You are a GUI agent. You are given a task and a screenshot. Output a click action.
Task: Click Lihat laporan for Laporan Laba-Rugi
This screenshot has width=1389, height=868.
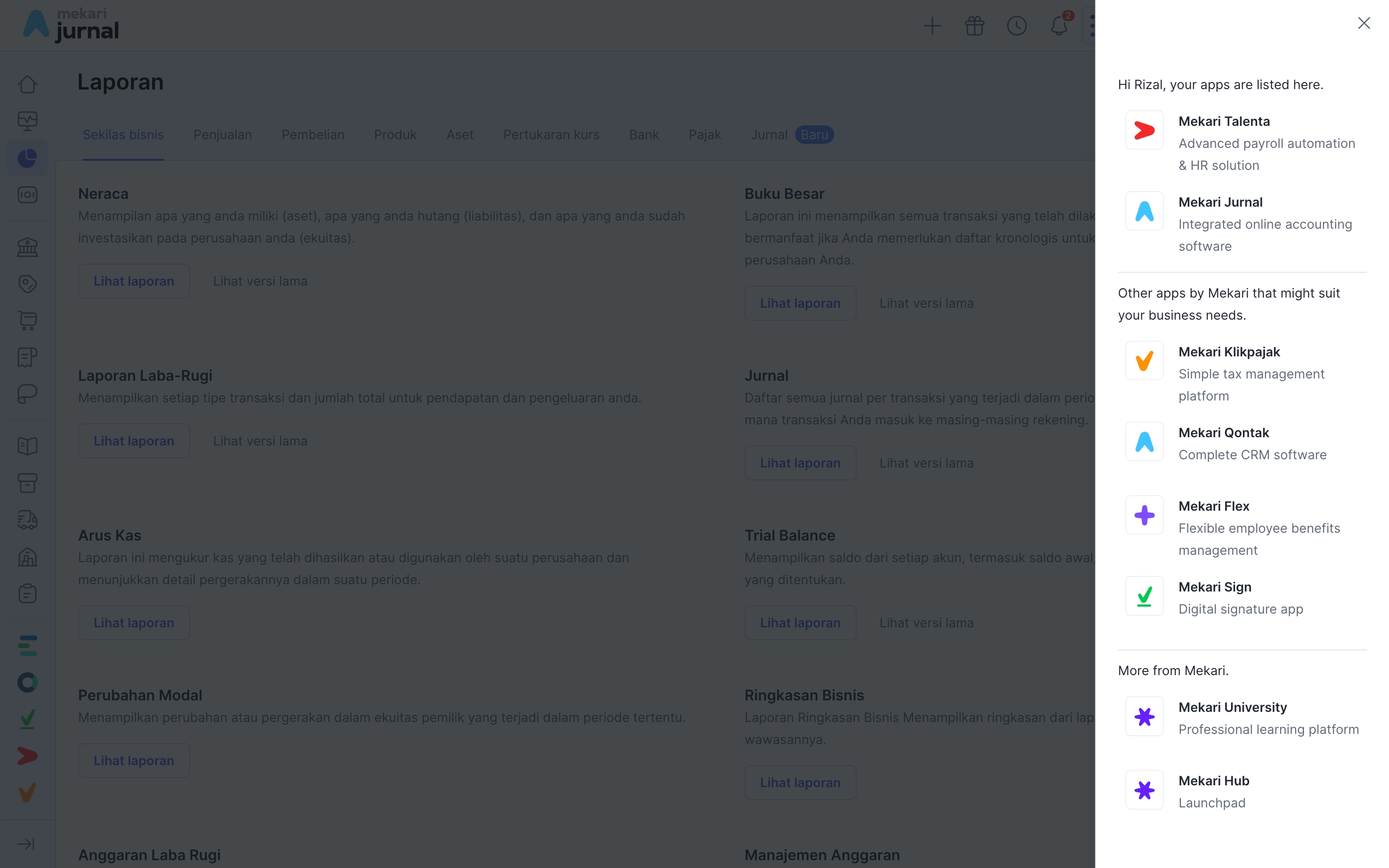point(134,441)
